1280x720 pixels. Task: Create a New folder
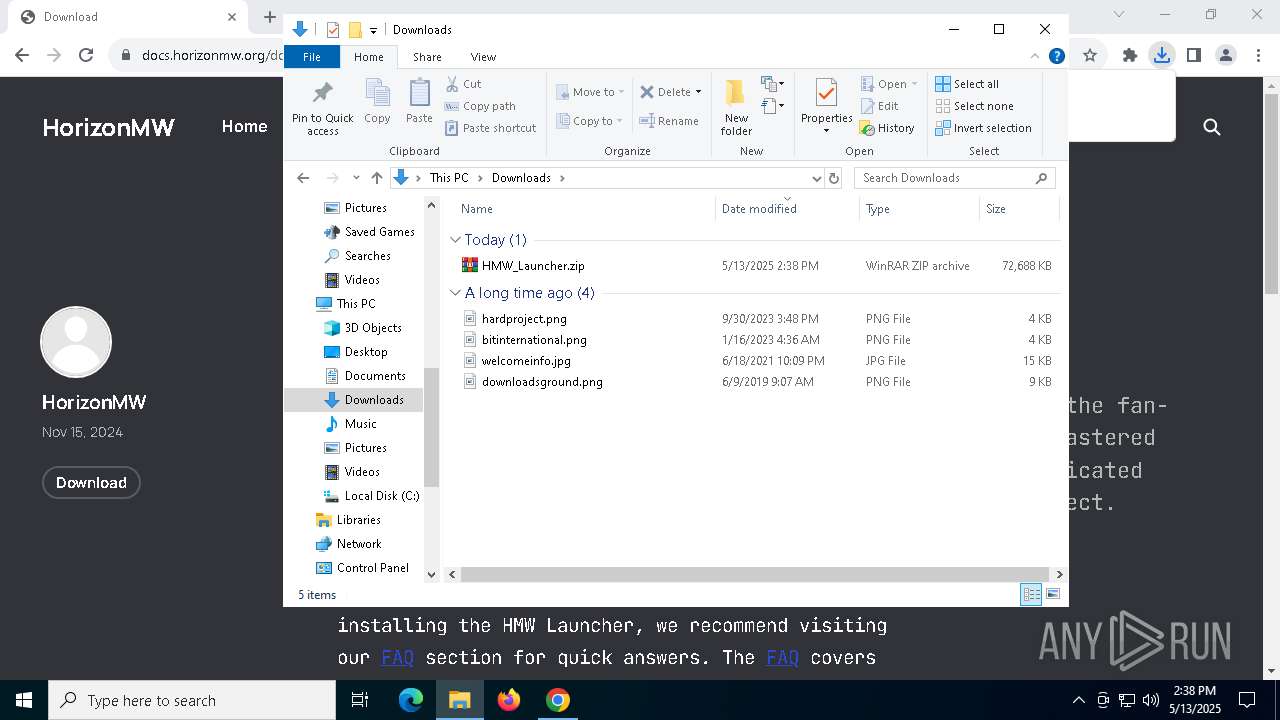(736, 107)
